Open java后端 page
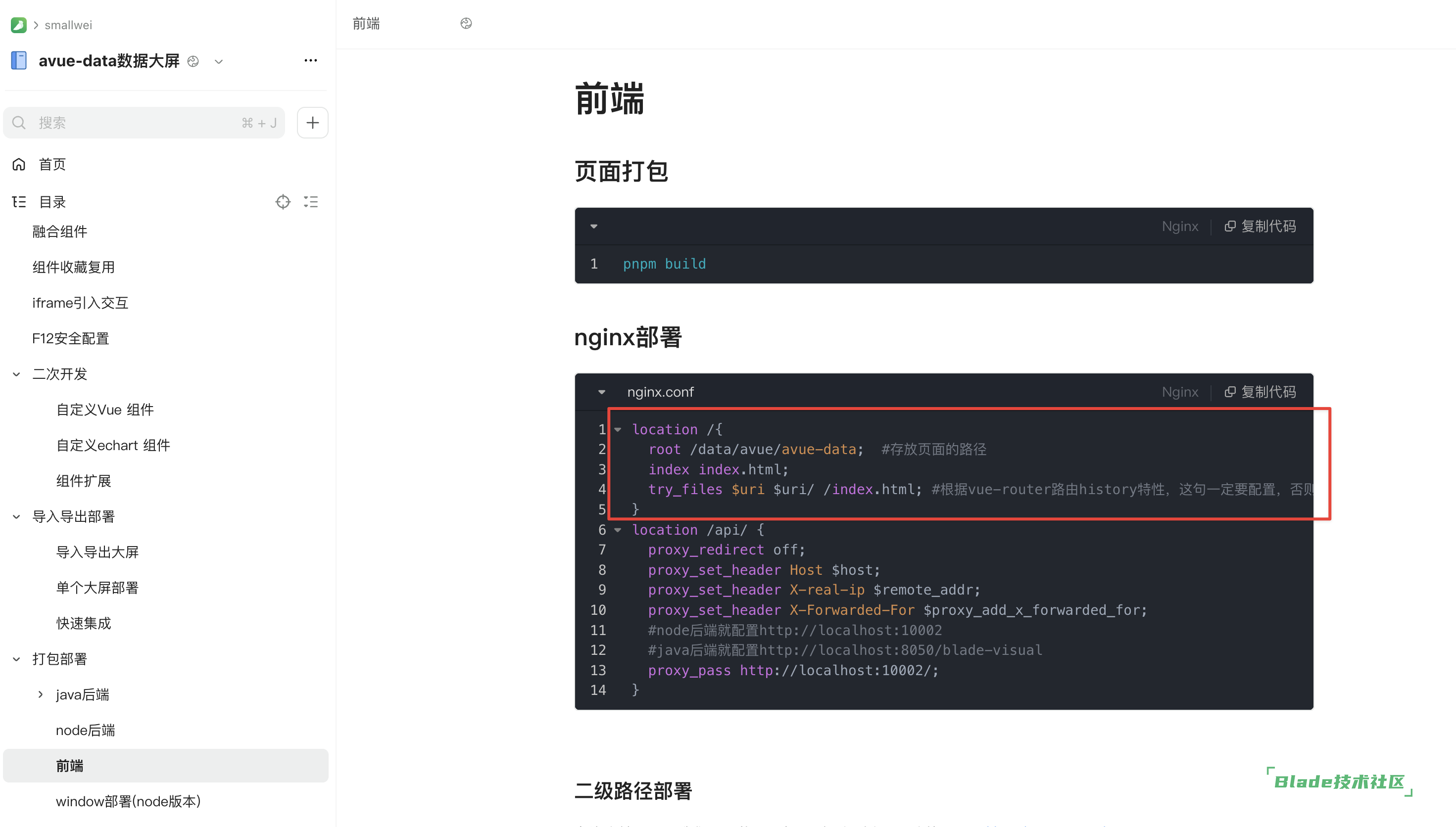The width and height of the screenshot is (1456, 827). coord(83,694)
